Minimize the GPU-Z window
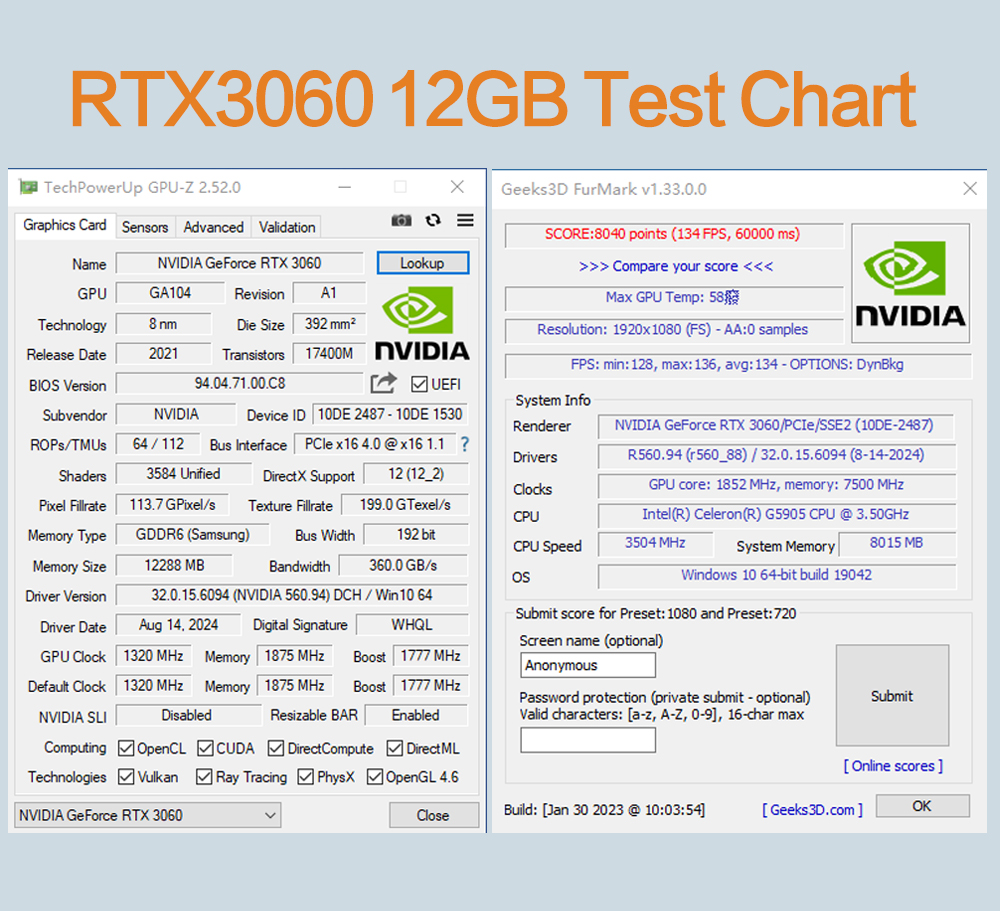Screen dimensions: 1000x911 click(x=345, y=187)
